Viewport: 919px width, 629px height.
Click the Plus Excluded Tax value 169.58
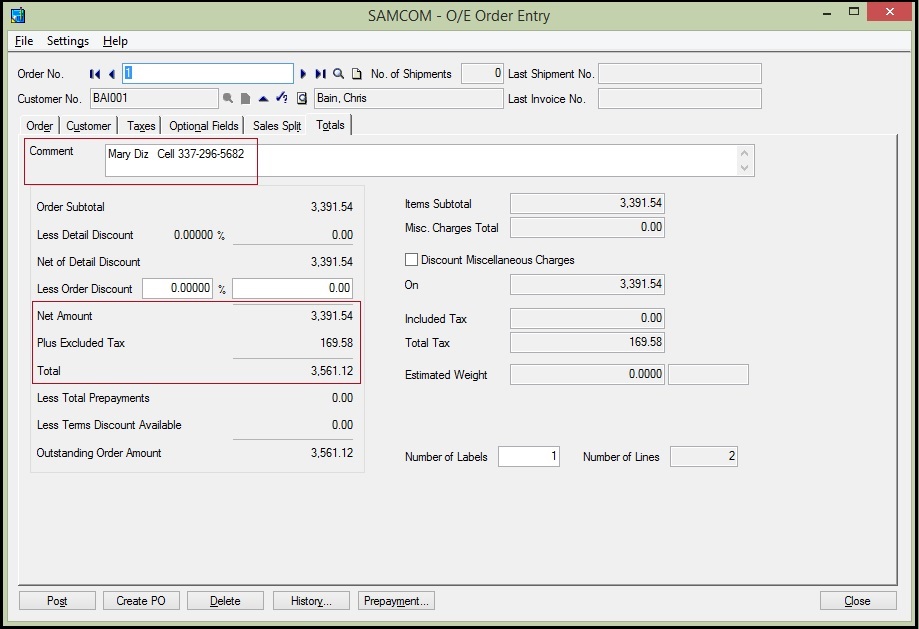click(x=336, y=343)
